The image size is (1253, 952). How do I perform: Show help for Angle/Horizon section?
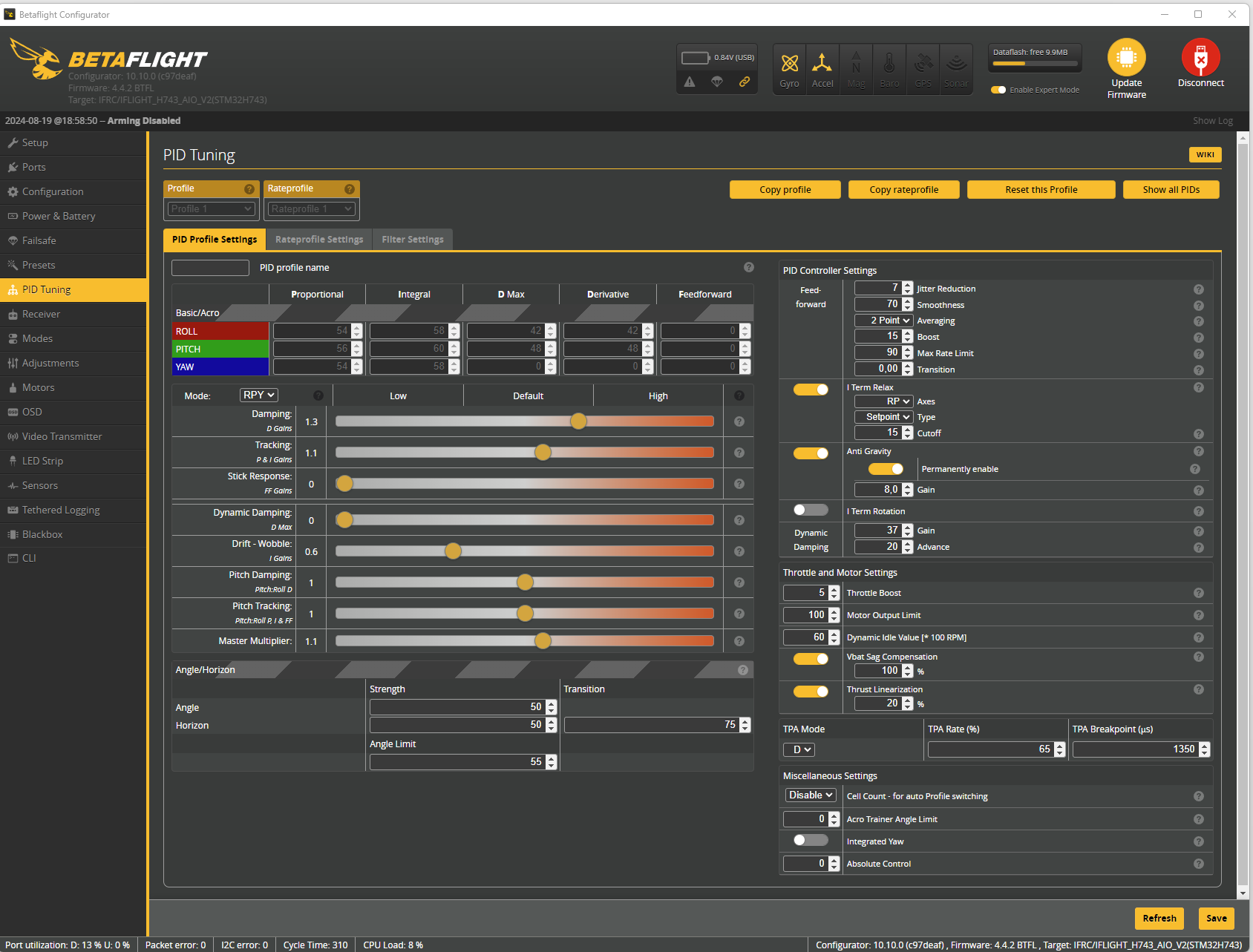pyautogui.click(x=743, y=670)
